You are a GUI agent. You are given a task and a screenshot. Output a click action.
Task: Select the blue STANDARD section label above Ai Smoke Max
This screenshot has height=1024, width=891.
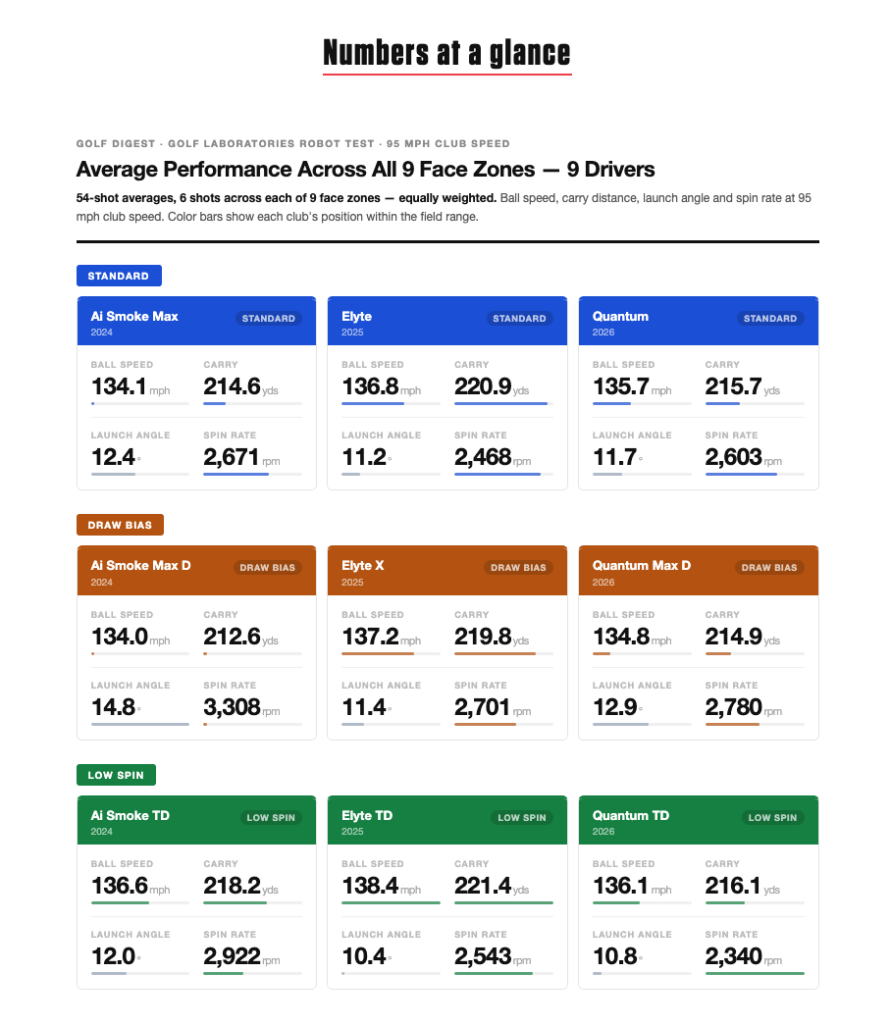[119, 276]
